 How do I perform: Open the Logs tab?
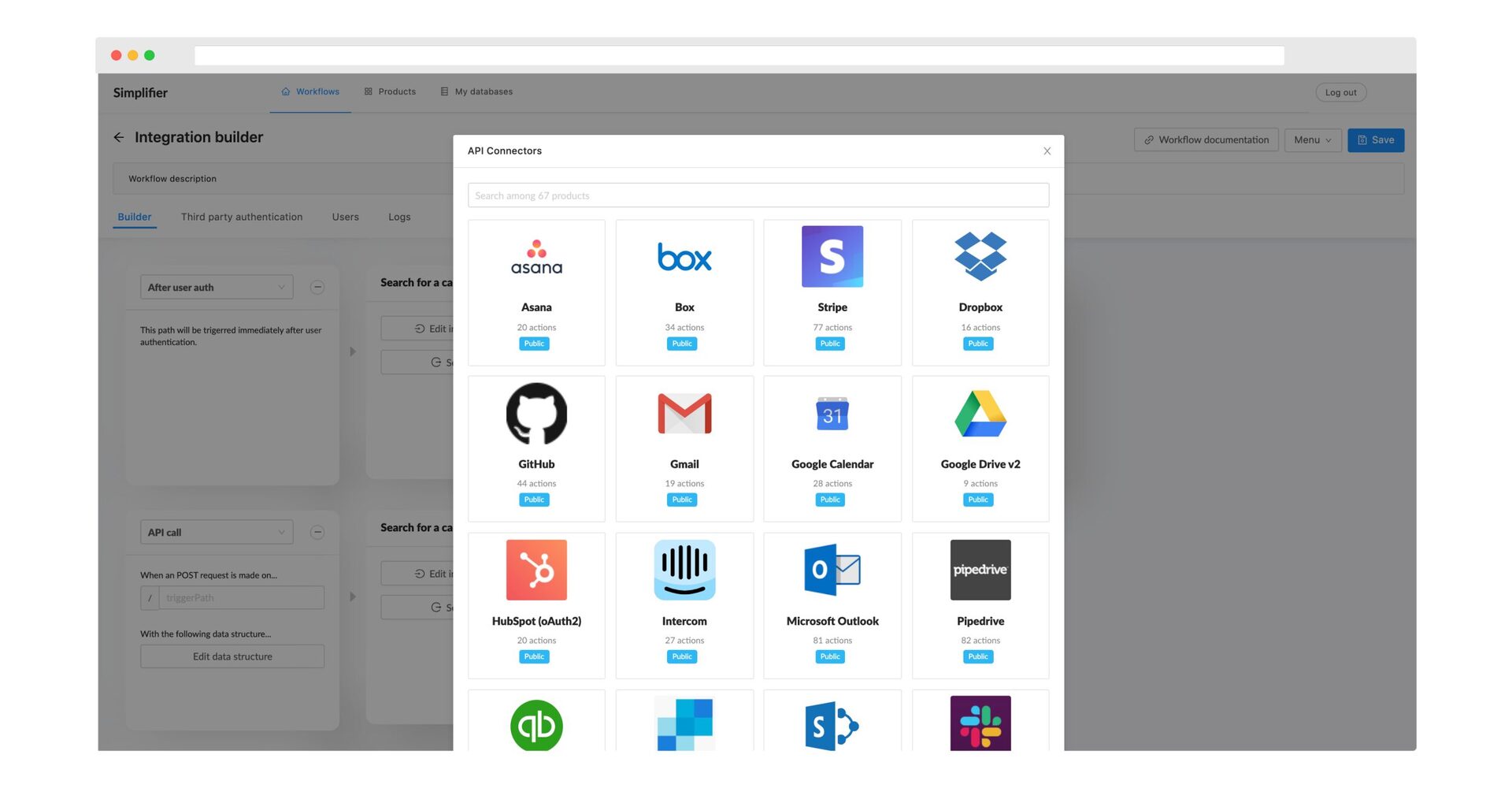(399, 217)
